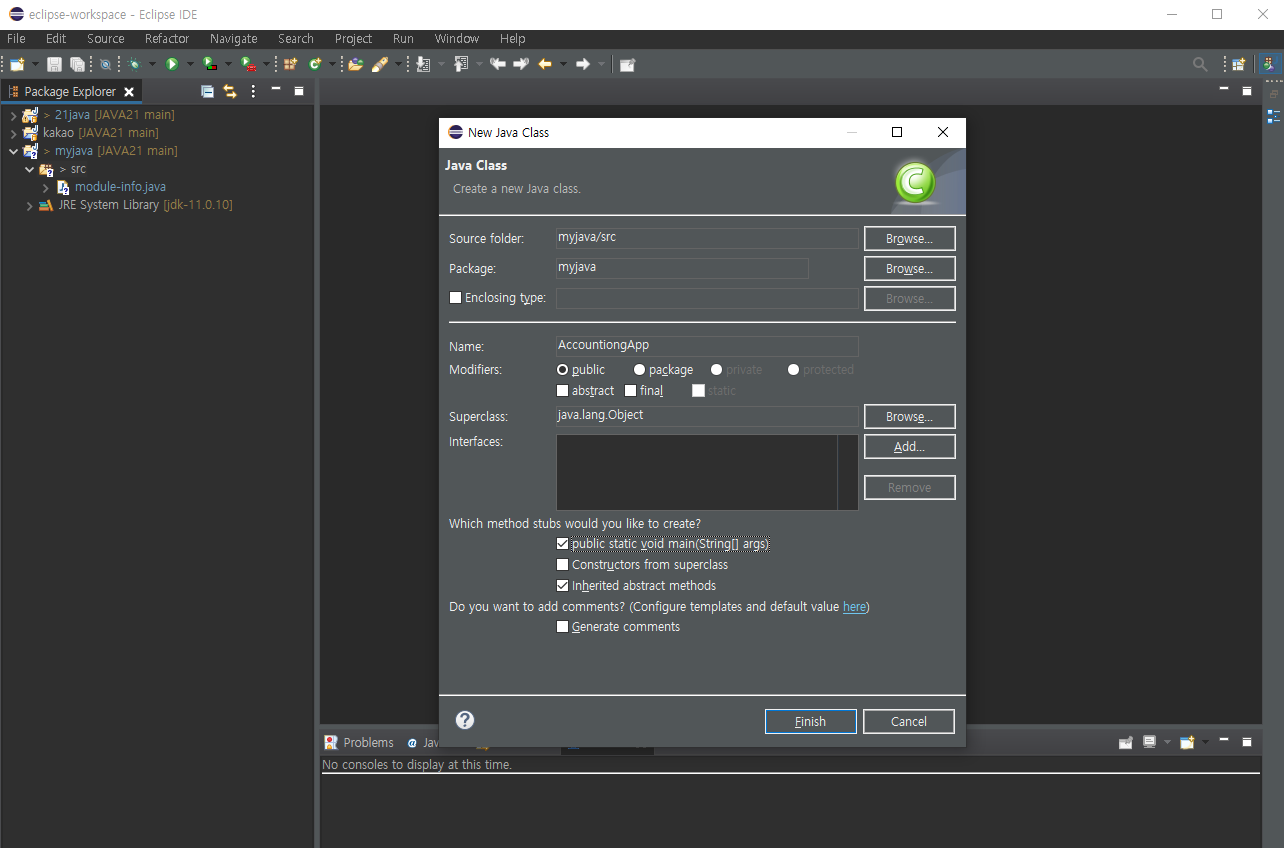Click the magnifier quick access search icon
The image size is (1284, 848).
coord(1200,64)
